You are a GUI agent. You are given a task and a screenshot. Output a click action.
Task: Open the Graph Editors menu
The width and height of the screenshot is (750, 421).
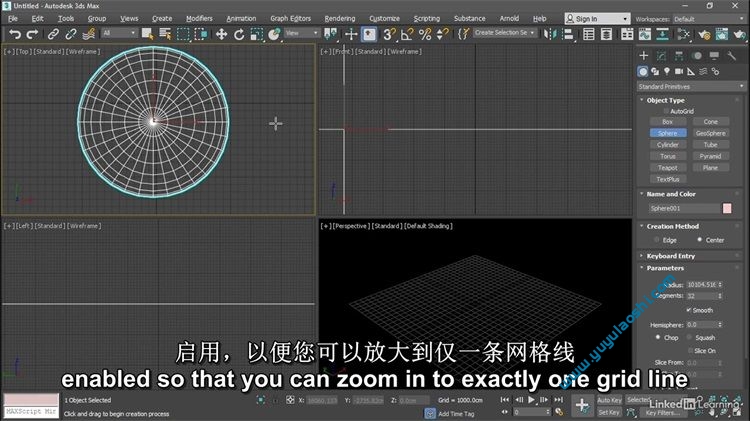coord(290,18)
